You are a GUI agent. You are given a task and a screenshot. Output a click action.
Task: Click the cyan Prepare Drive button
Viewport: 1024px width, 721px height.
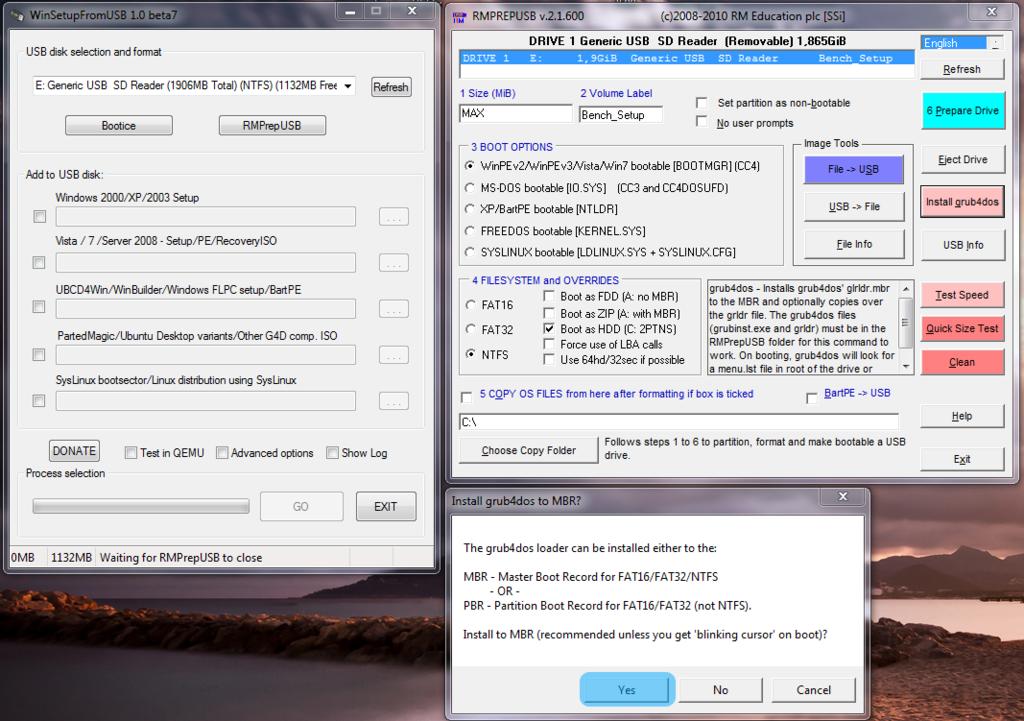click(961, 111)
